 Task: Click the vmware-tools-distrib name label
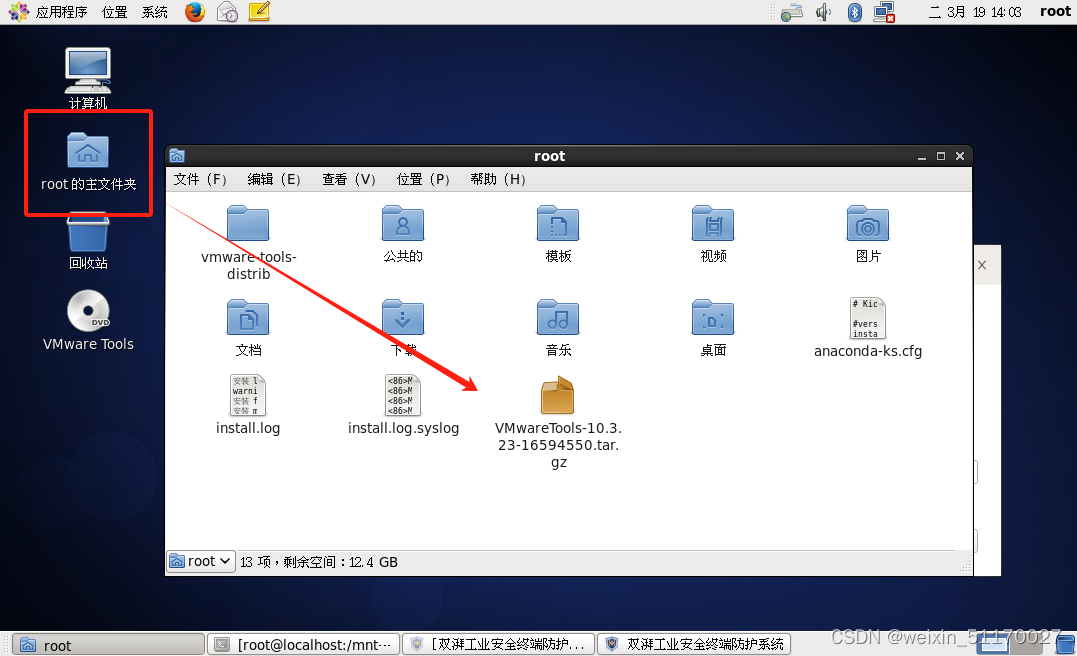click(248, 265)
